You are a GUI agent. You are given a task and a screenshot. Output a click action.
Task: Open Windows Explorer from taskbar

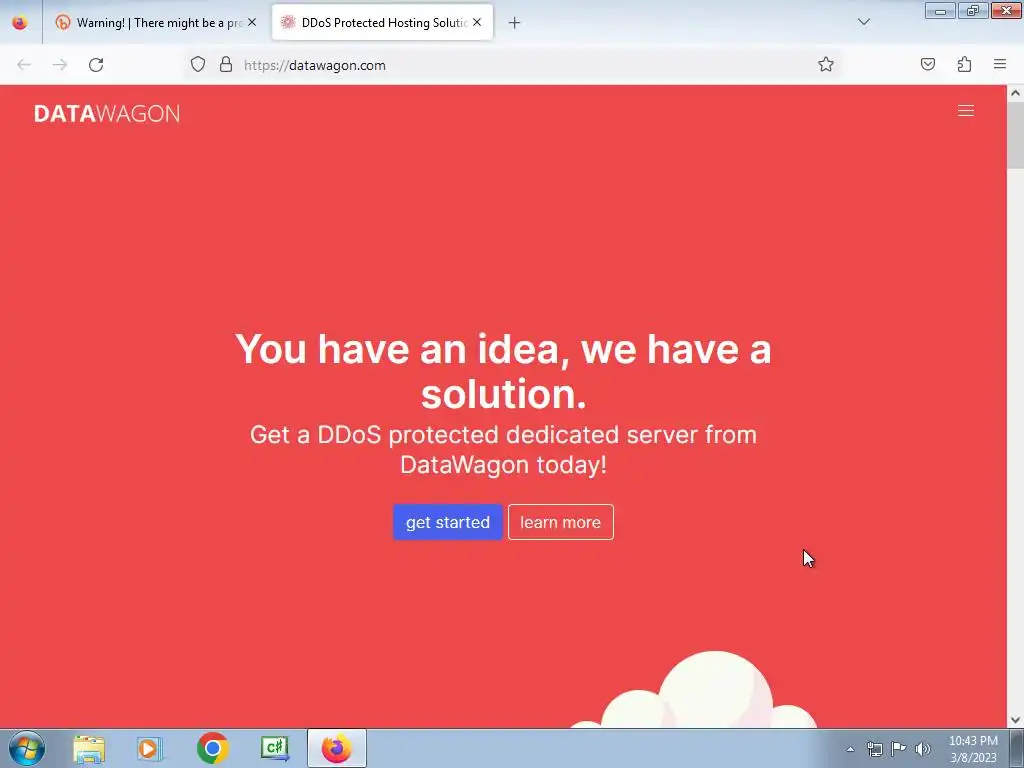pyautogui.click(x=89, y=749)
